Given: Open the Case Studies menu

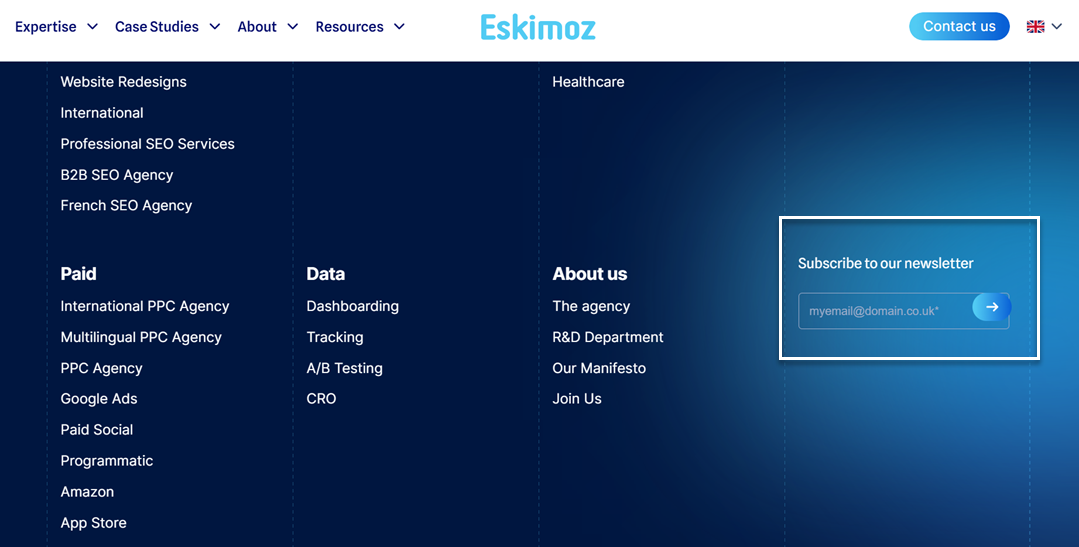Looking at the screenshot, I should click(x=157, y=27).
